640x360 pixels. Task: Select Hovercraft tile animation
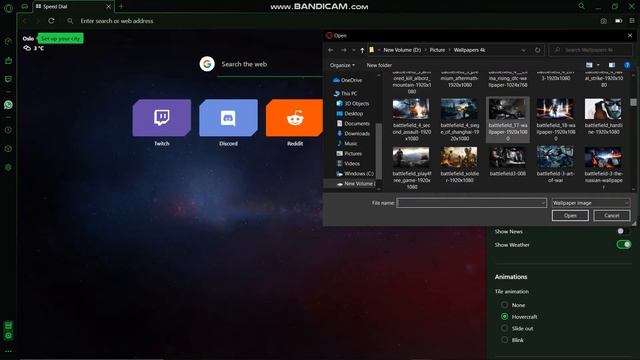(x=504, y=316)
